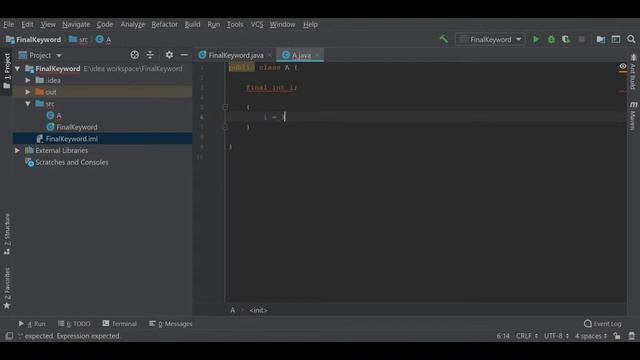Screen dimensions: 640x360
Task: Open the FinalKeyword run configuration dropdown
Action: pos(490,39)
